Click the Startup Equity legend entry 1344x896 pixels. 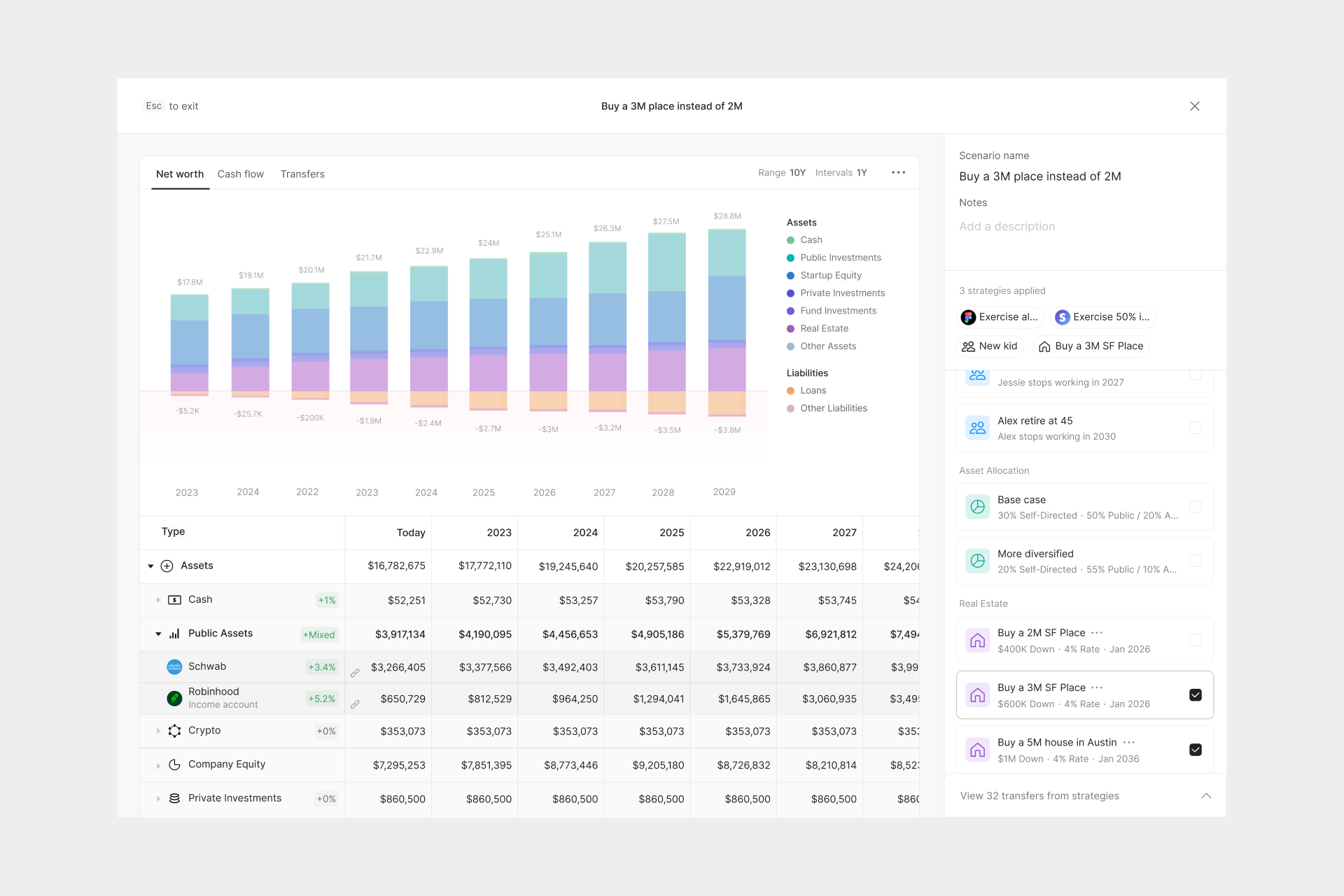coord(824,275)
